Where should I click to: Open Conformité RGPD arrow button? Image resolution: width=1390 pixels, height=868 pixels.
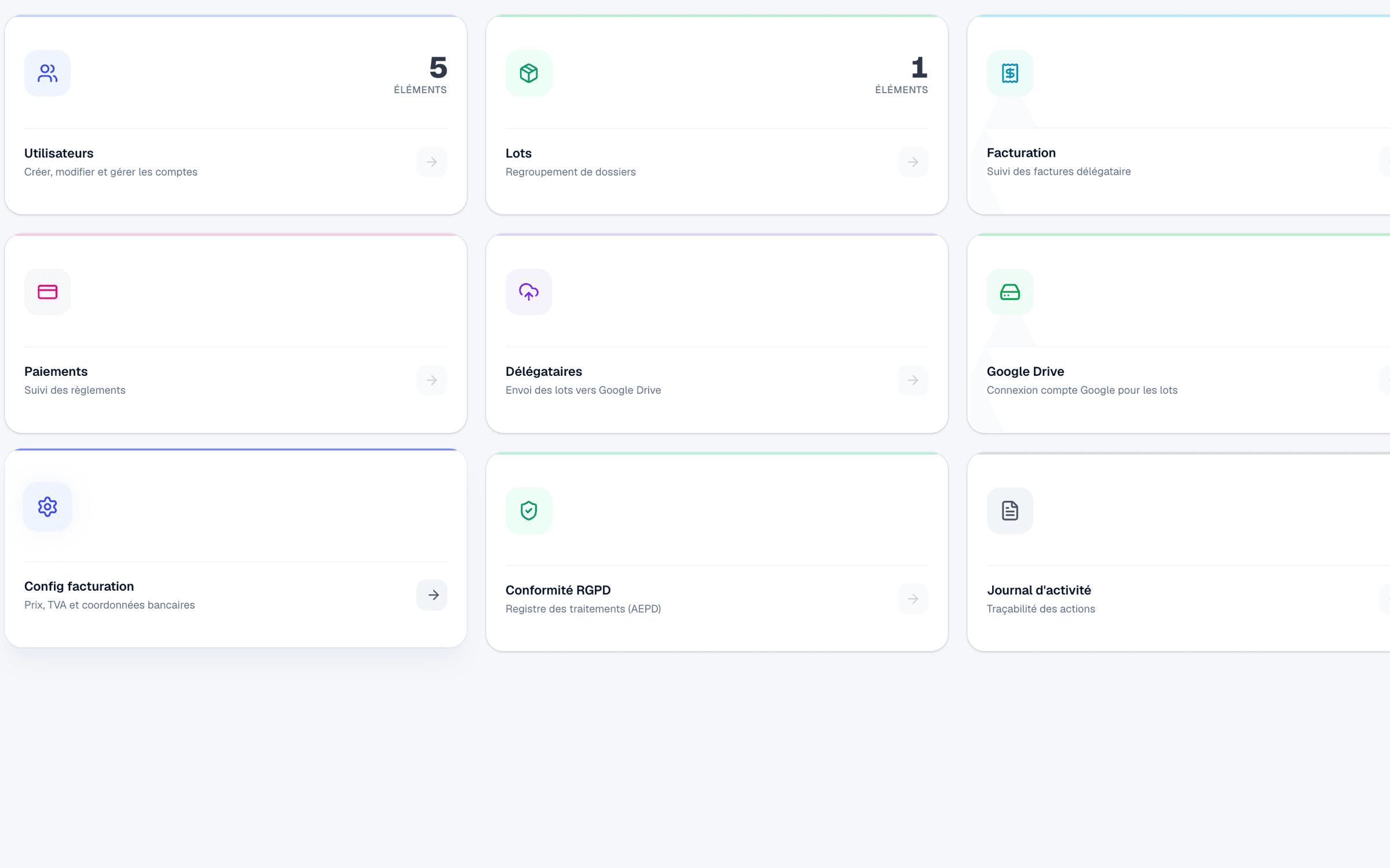[x=913, y=599]
